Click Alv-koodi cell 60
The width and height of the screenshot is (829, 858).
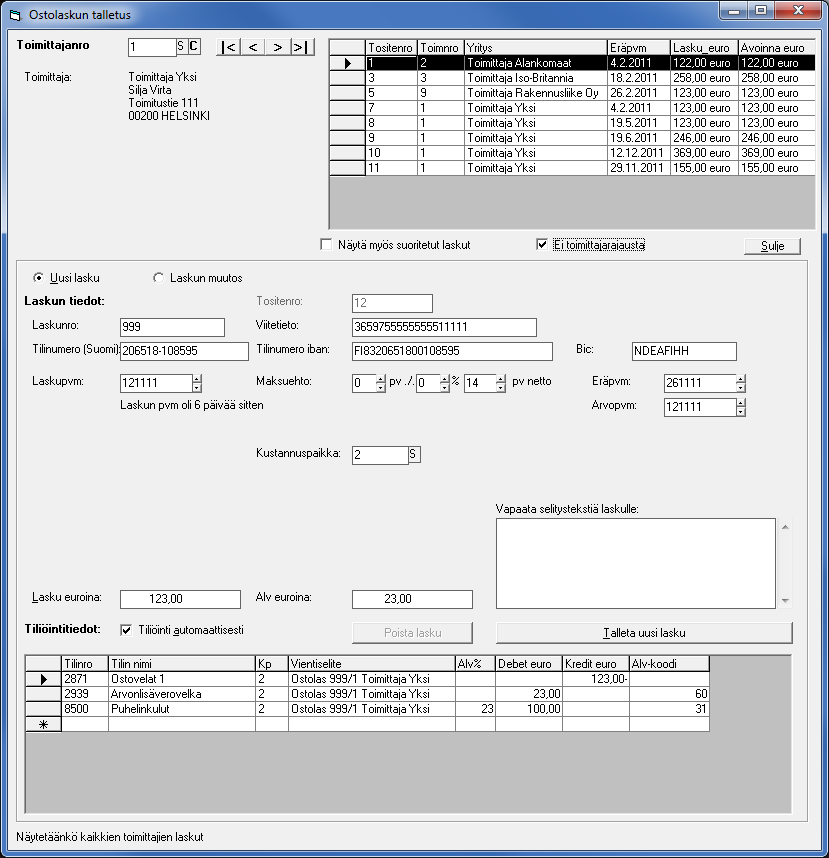point(669,694)
